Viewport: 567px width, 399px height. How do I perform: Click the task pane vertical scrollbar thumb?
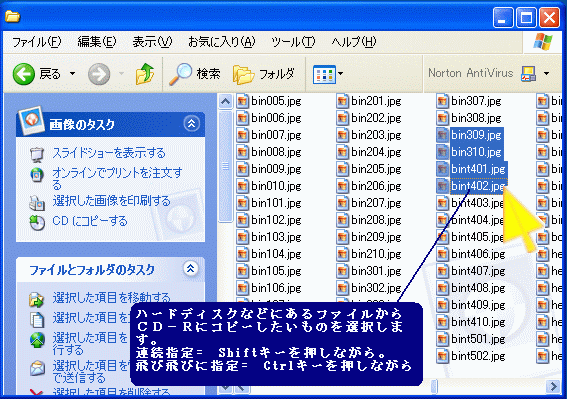tap(225, 166)
